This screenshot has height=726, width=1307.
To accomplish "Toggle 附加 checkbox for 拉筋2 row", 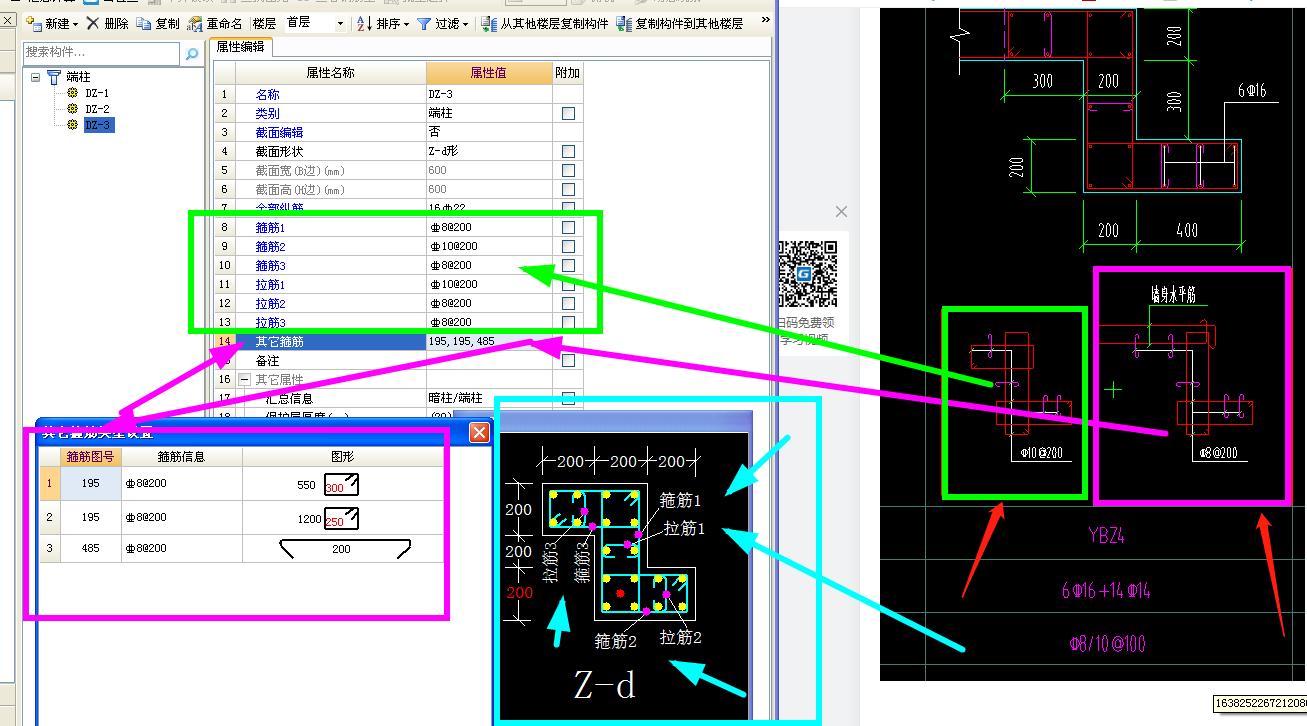I will coord(568,304).
